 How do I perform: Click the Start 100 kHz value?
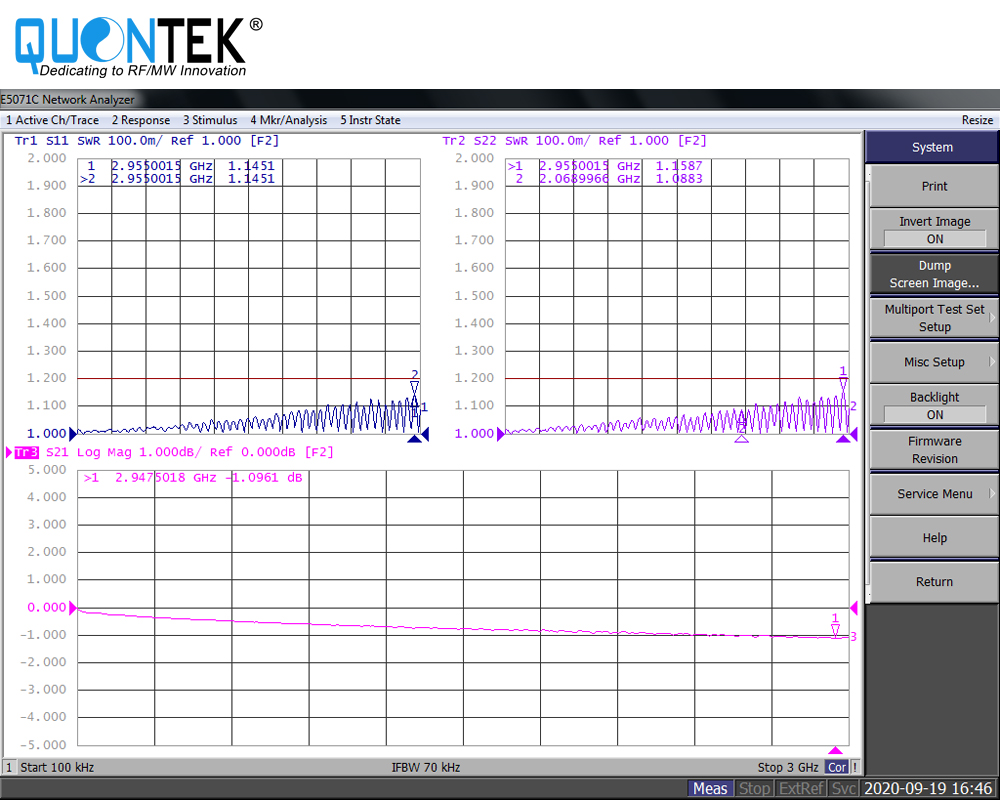57,767
